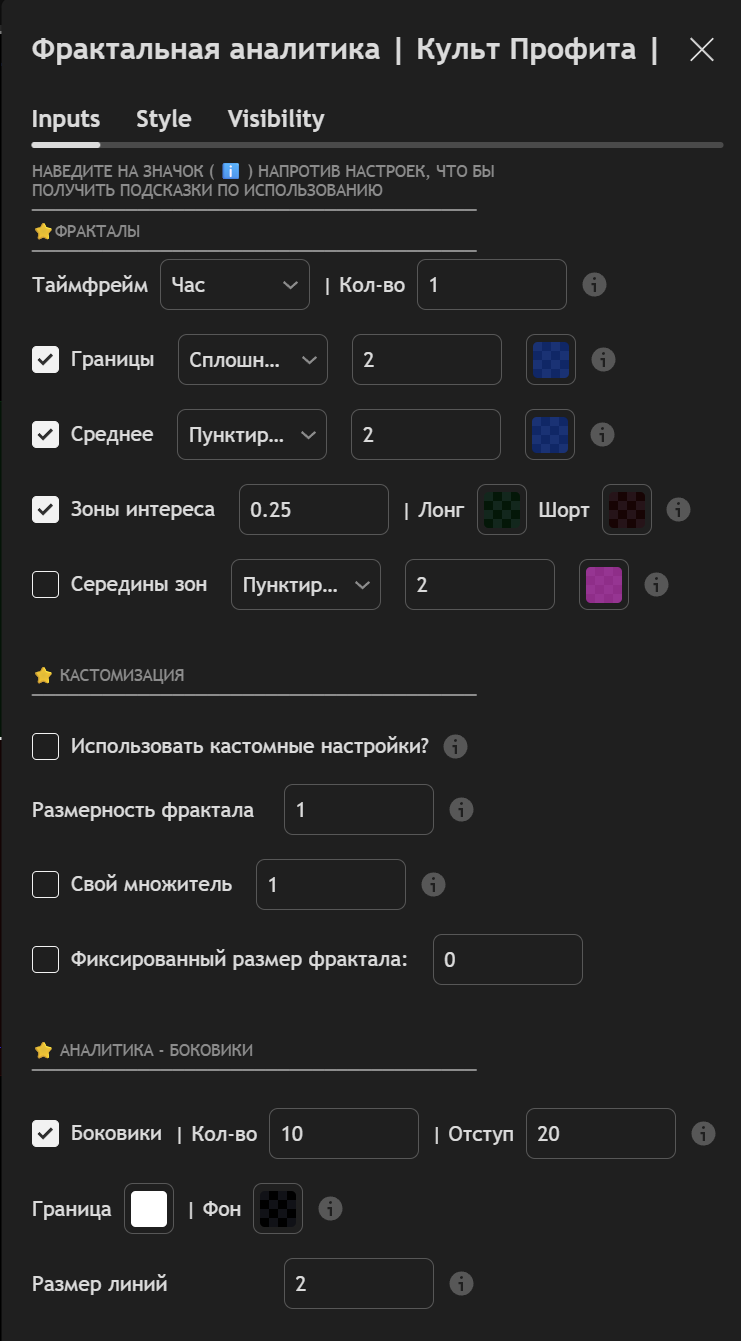The image size is (741, 1341).
Task: Uncheck the Границы checkbox
Action: (45, 360)
